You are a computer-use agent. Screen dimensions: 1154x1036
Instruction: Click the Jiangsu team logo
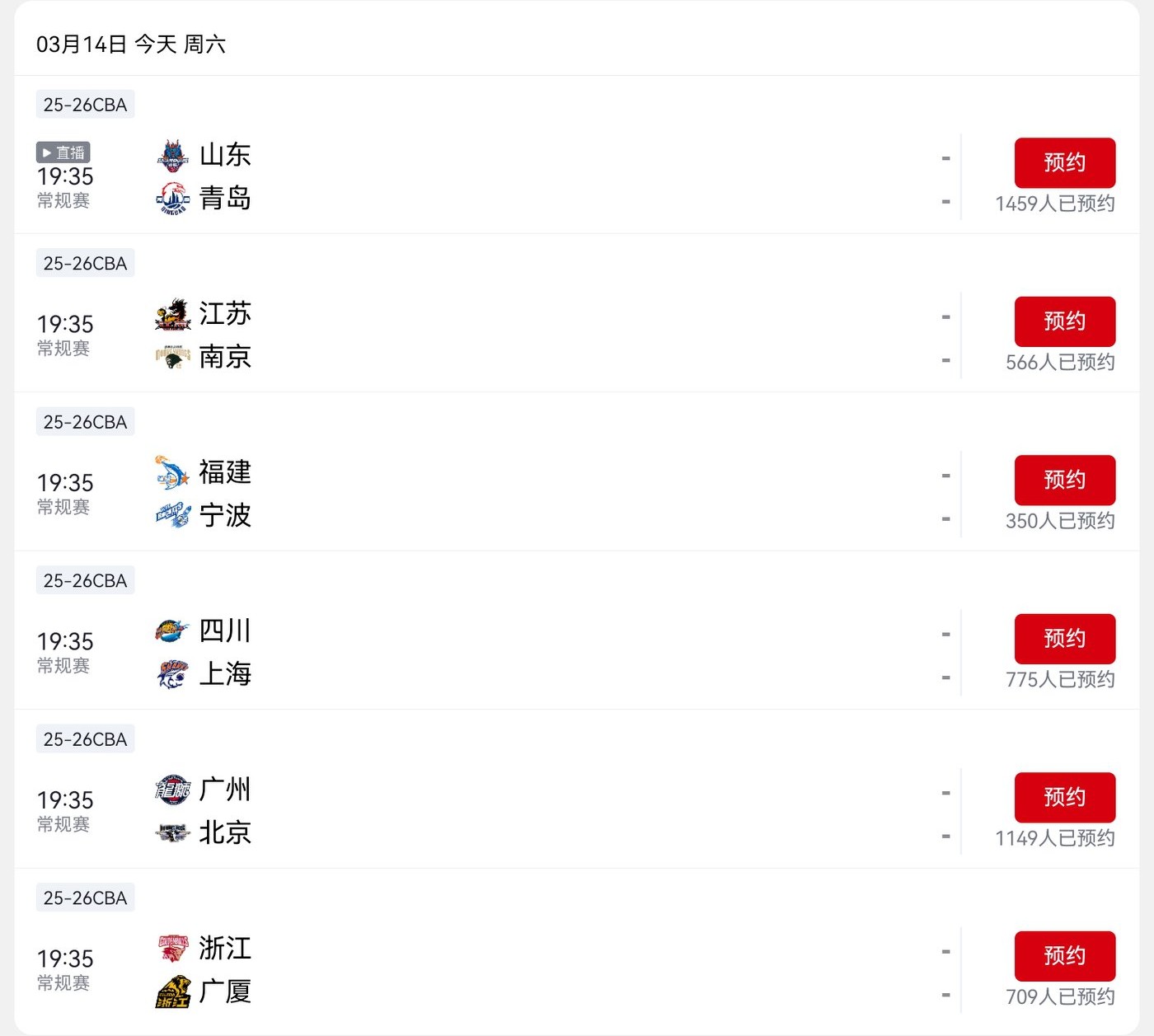coord(173,314)
